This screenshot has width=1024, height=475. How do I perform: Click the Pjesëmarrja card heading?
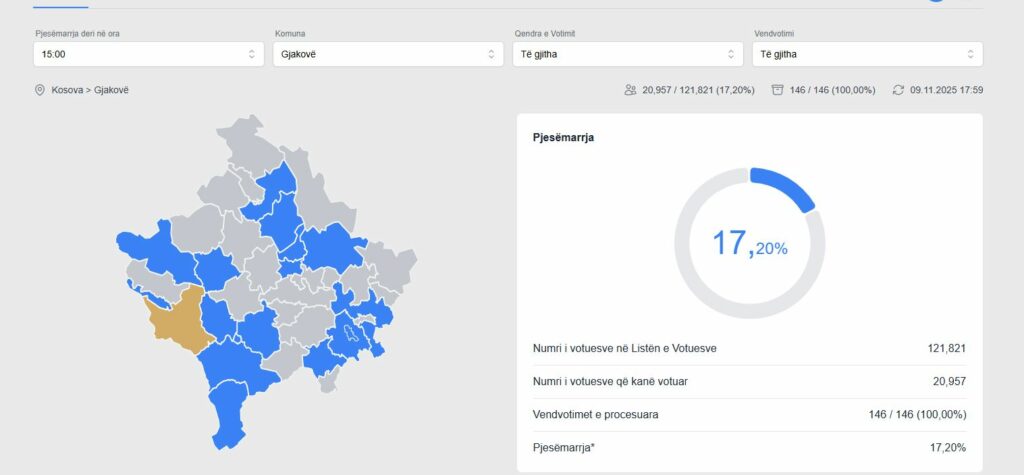pos(563,138)
